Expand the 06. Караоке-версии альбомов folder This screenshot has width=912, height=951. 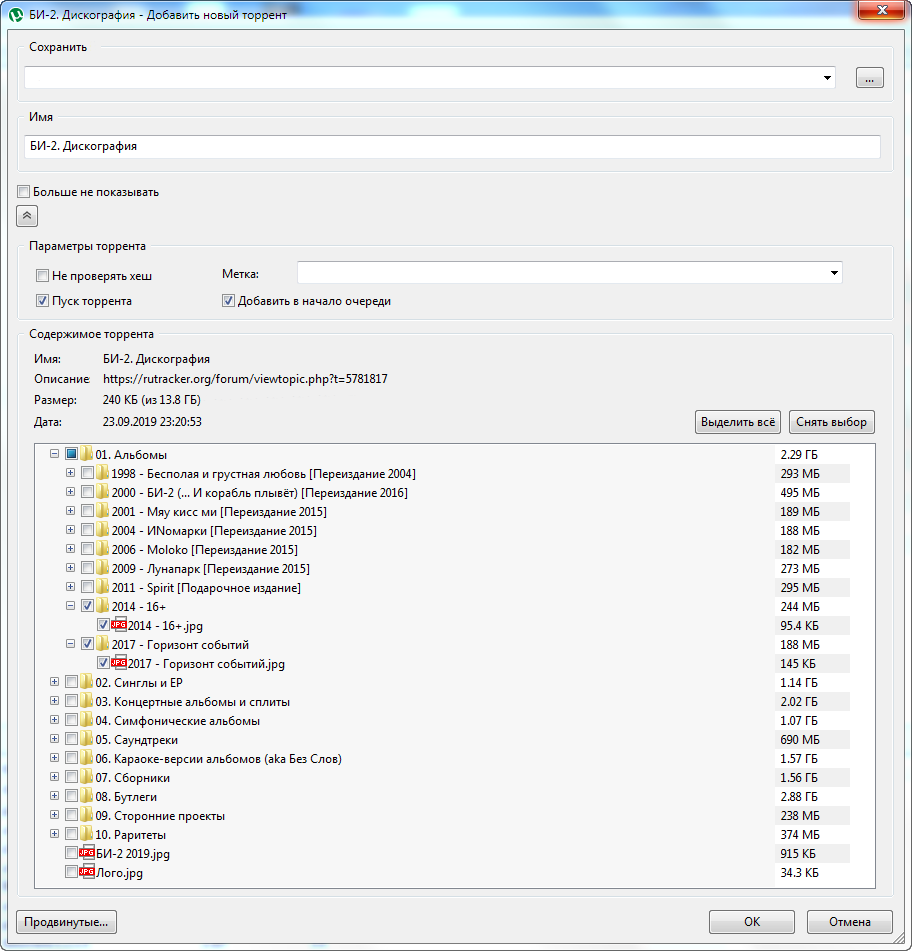tap(55, 758)
